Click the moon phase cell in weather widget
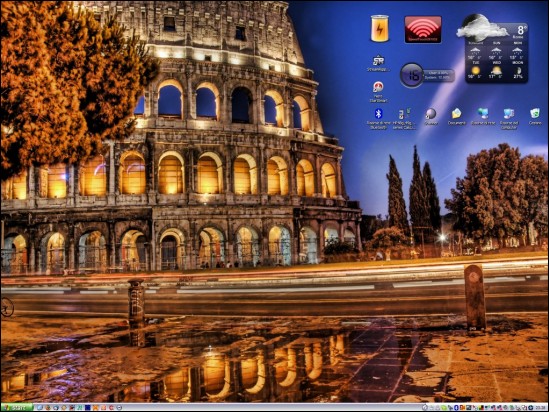This screenshot has width=549, height=412. click(517, 71)
